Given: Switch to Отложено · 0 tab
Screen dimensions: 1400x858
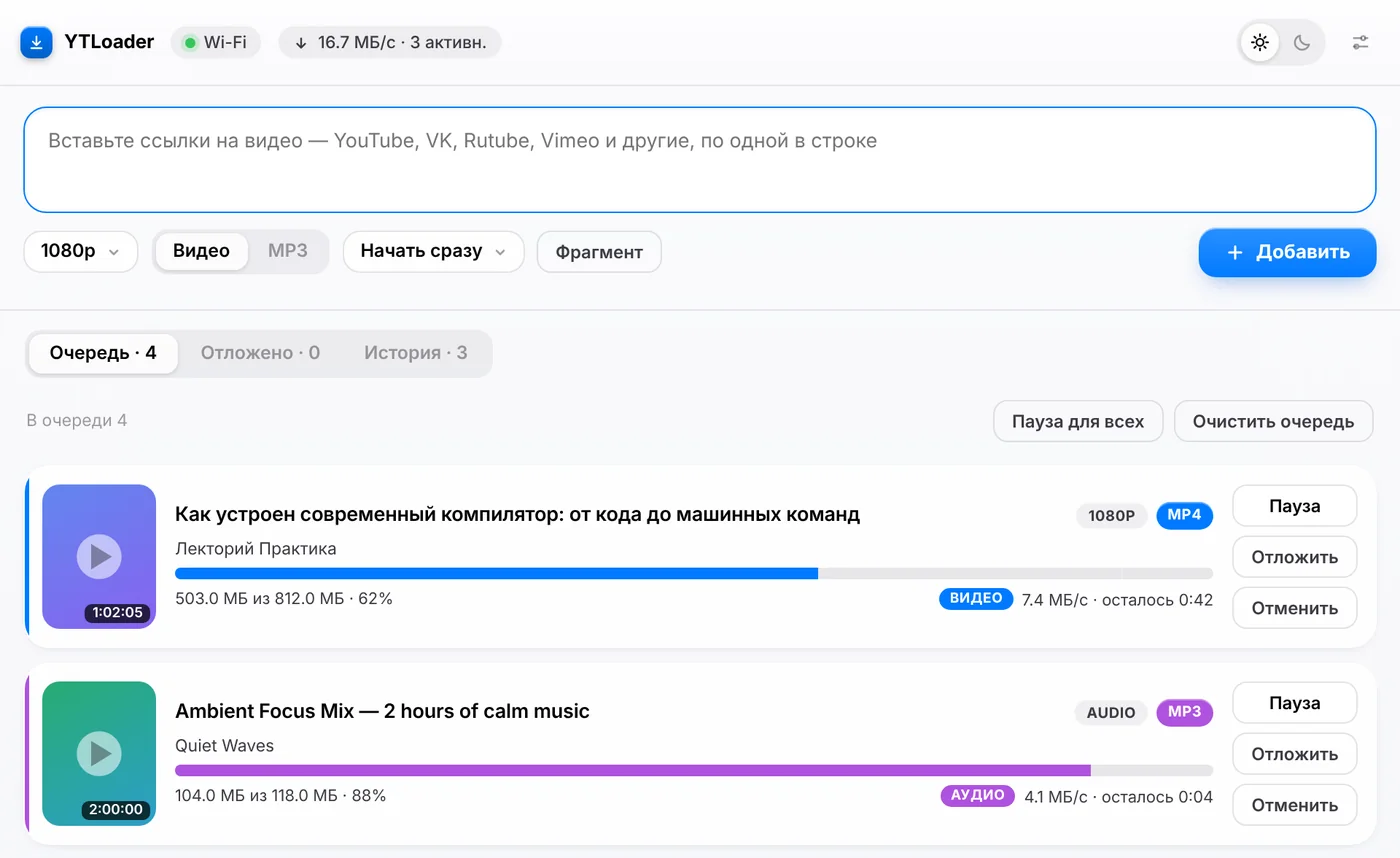Looking at the screenshot, I should click(260, 353).
